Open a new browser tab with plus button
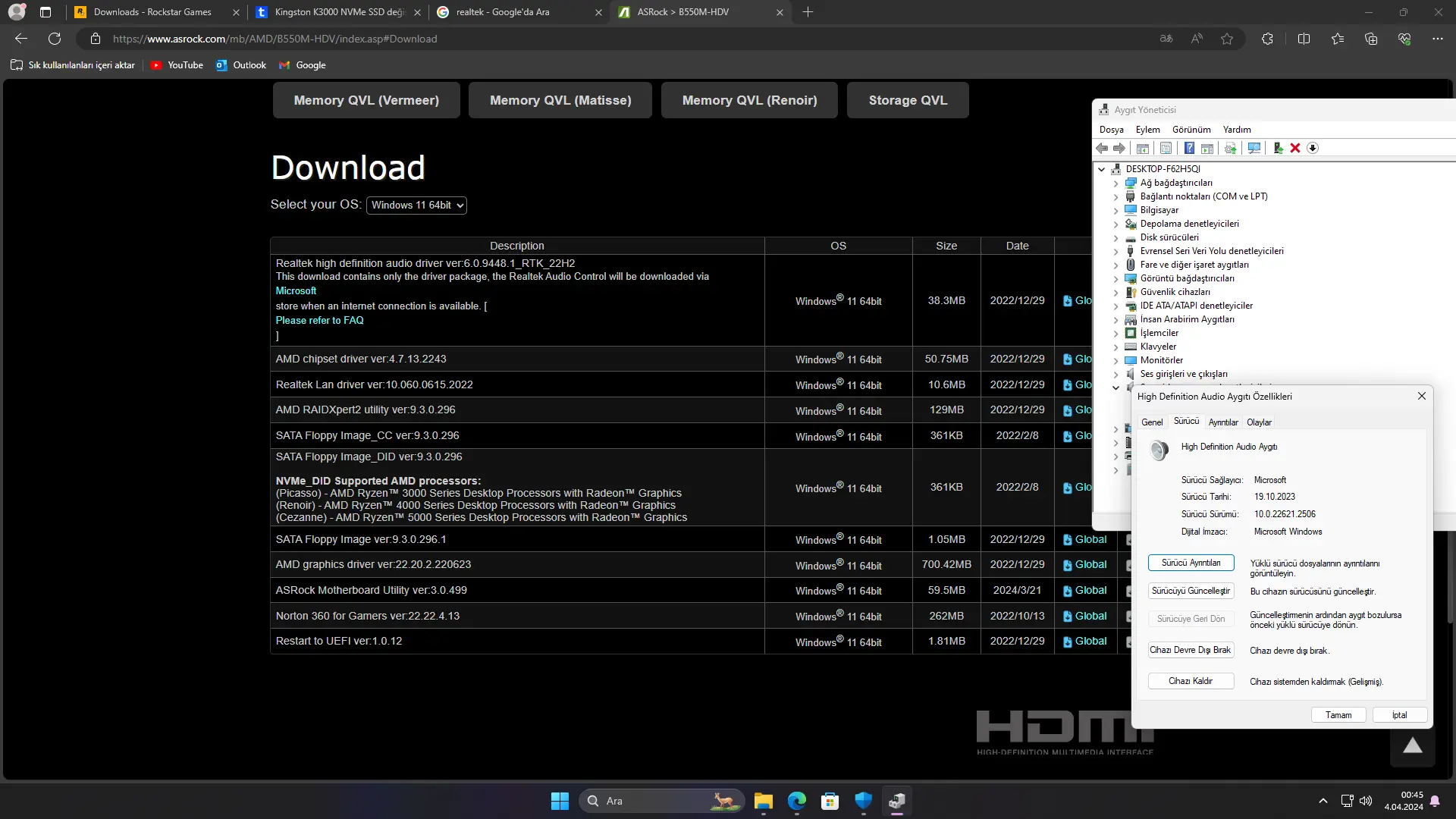 pos(808,12)
